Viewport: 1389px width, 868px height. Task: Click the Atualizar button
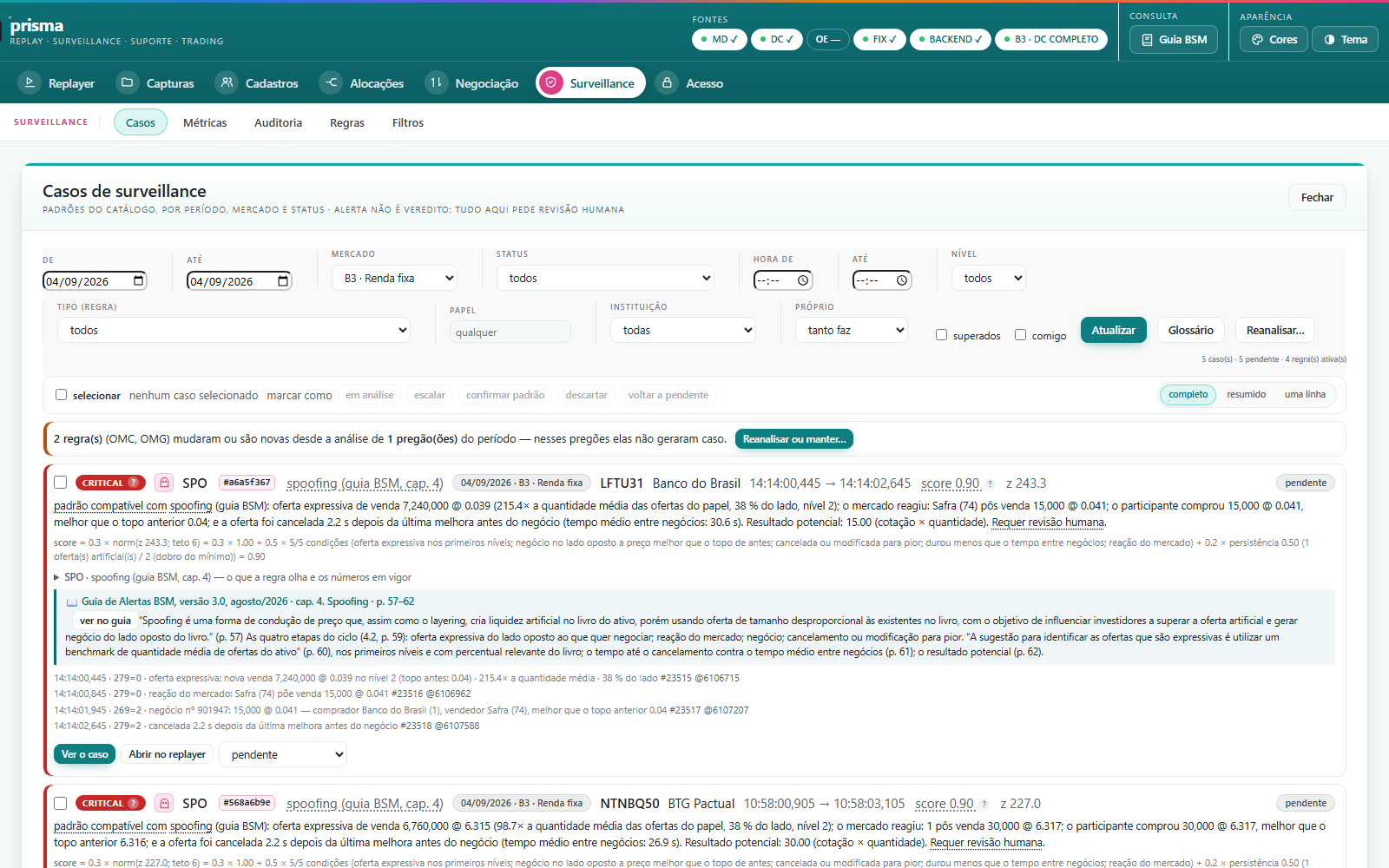click(1114, 330)
